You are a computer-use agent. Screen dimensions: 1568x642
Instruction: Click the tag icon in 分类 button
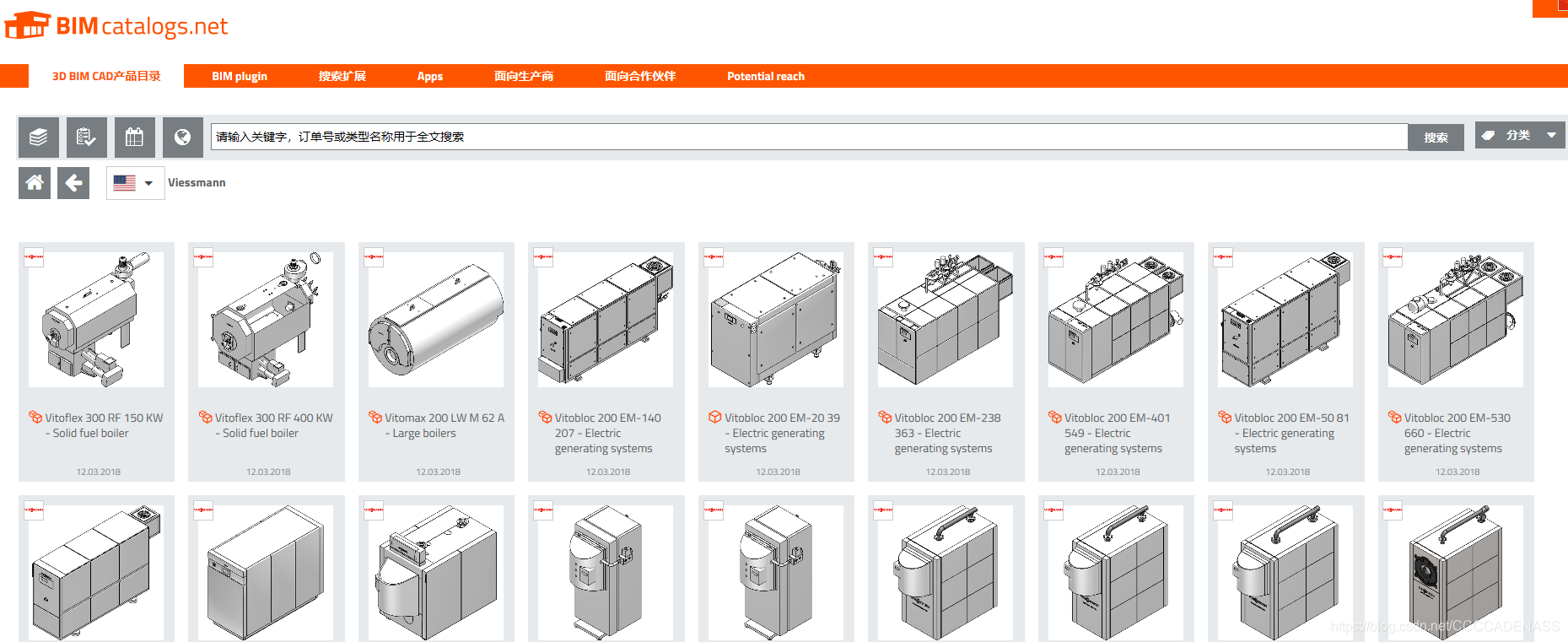1489,135
